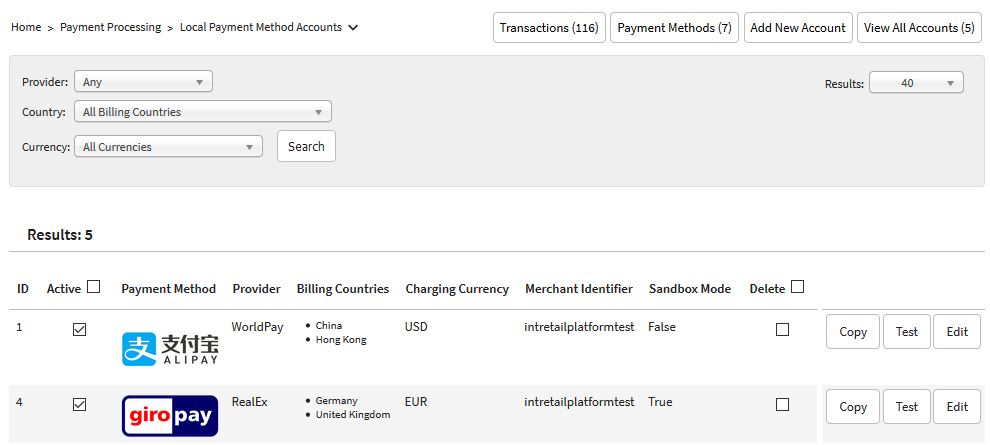
Task: Open the All Billing Countries dropdown
Action: (x=202, y=112)
